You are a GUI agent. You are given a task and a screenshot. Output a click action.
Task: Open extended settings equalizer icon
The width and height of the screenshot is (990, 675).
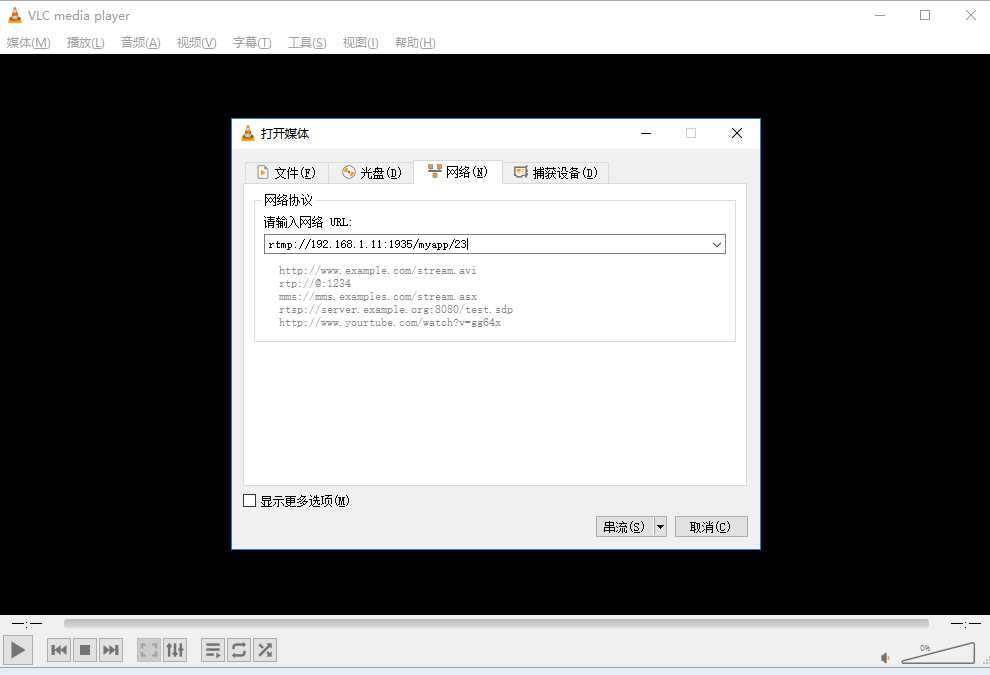coord(175,650)
